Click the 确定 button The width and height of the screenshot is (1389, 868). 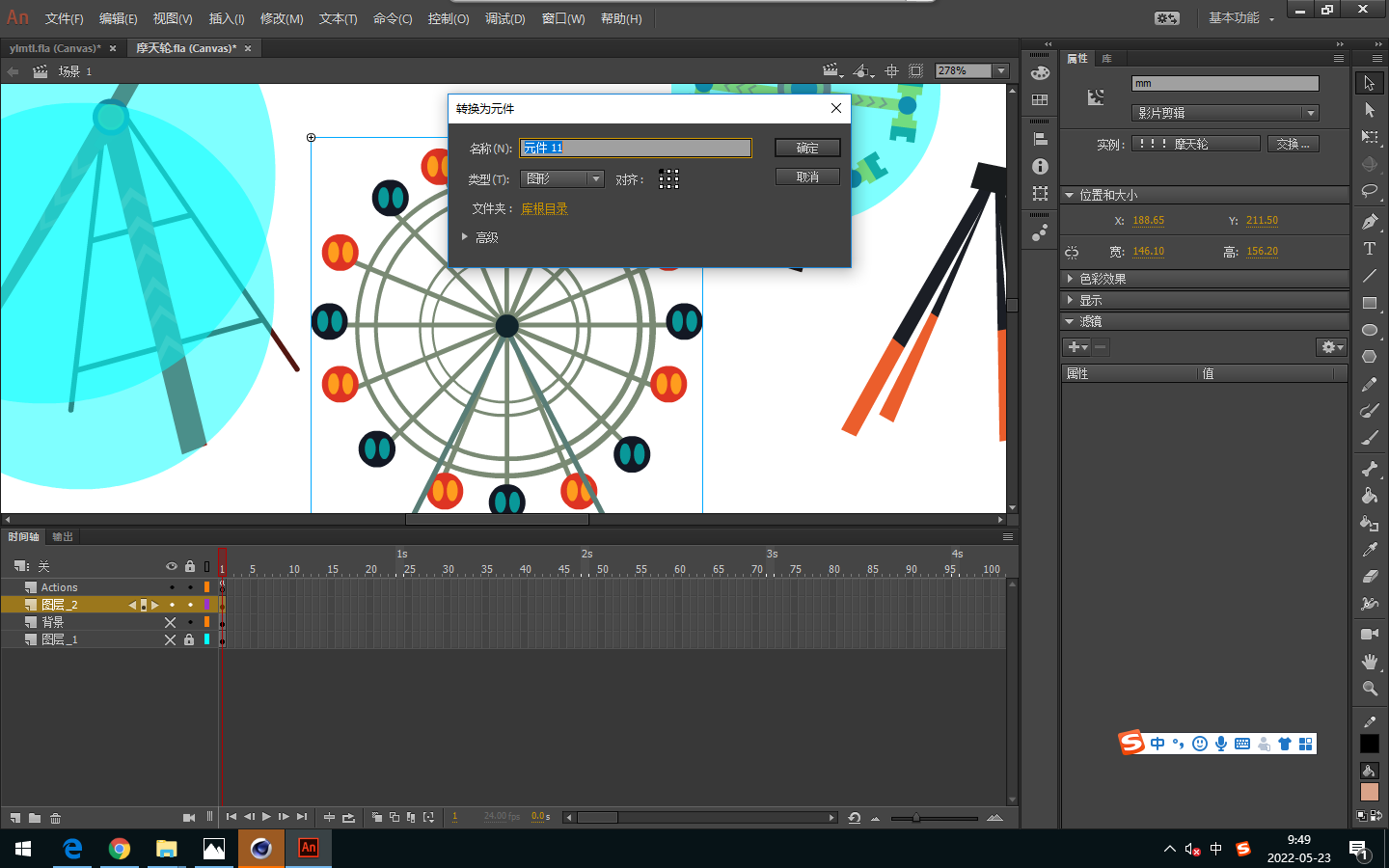pos(807,148)
